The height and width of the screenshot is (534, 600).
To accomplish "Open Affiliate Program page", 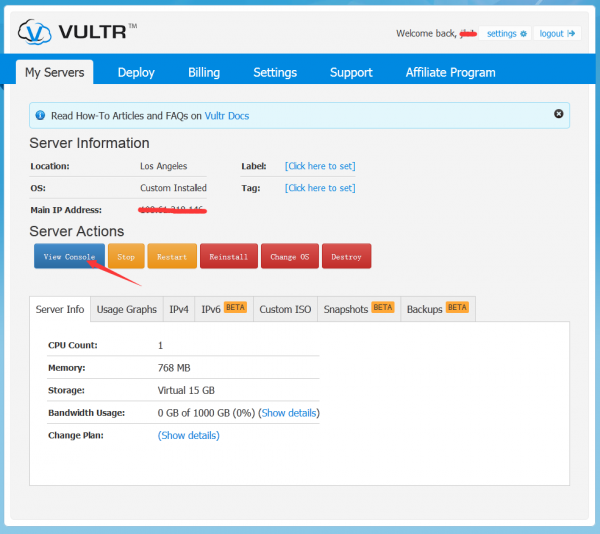I will (x=450, y=72).
